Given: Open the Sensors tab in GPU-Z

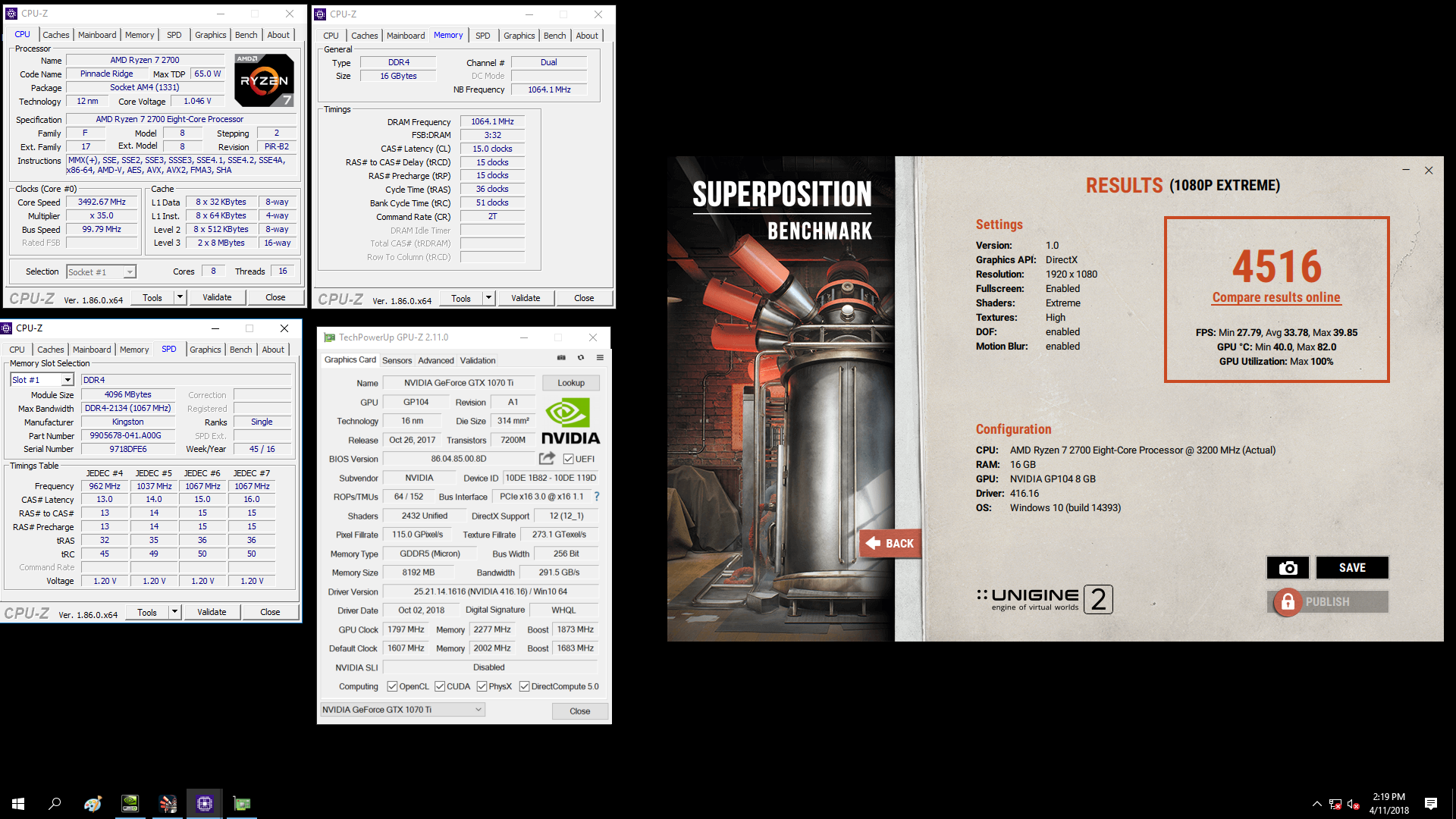Looking at the screenshot, I should pos(397,360).
